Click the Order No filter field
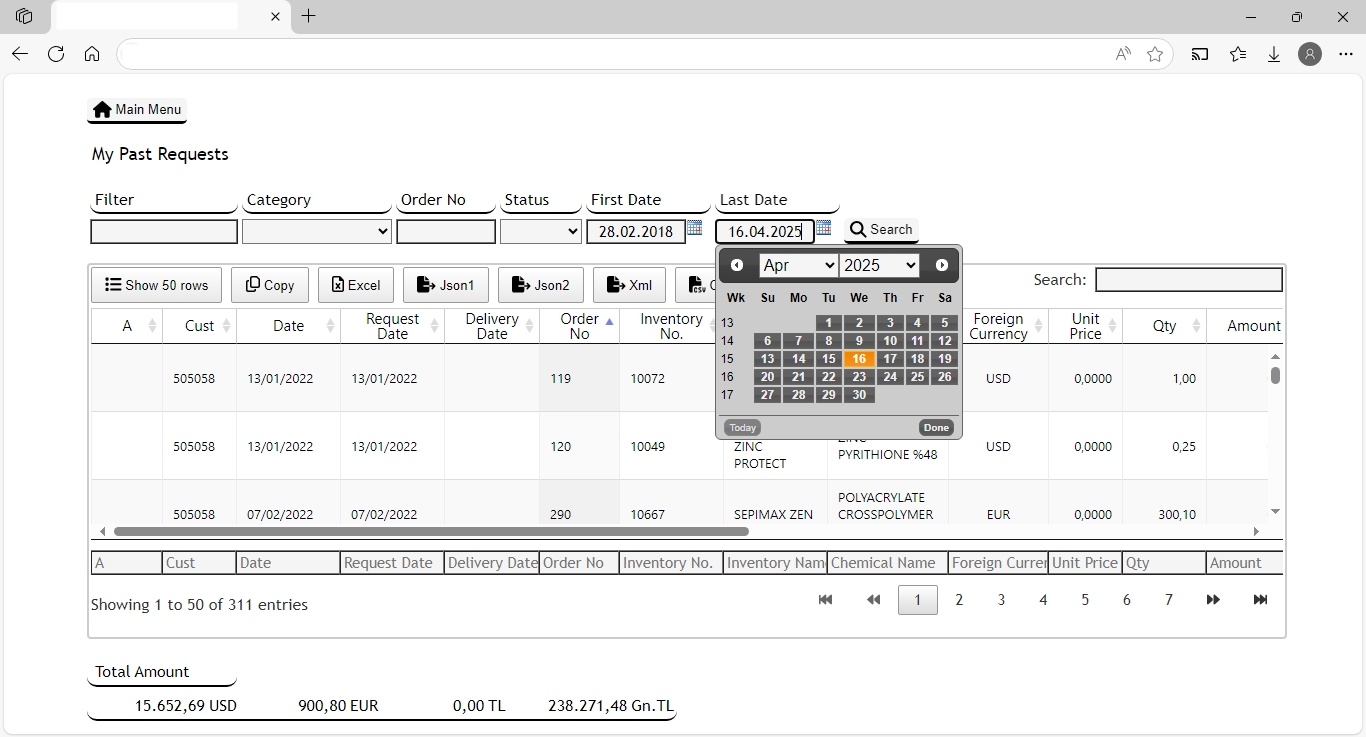The image size is (1366, 737). (446, 232)
